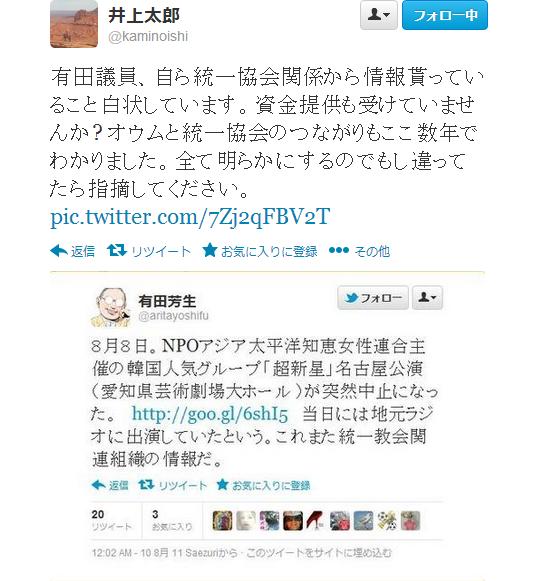Toggle the フォロー中 following button
Viewport: 538px width, 581px height.
point(445,15)
